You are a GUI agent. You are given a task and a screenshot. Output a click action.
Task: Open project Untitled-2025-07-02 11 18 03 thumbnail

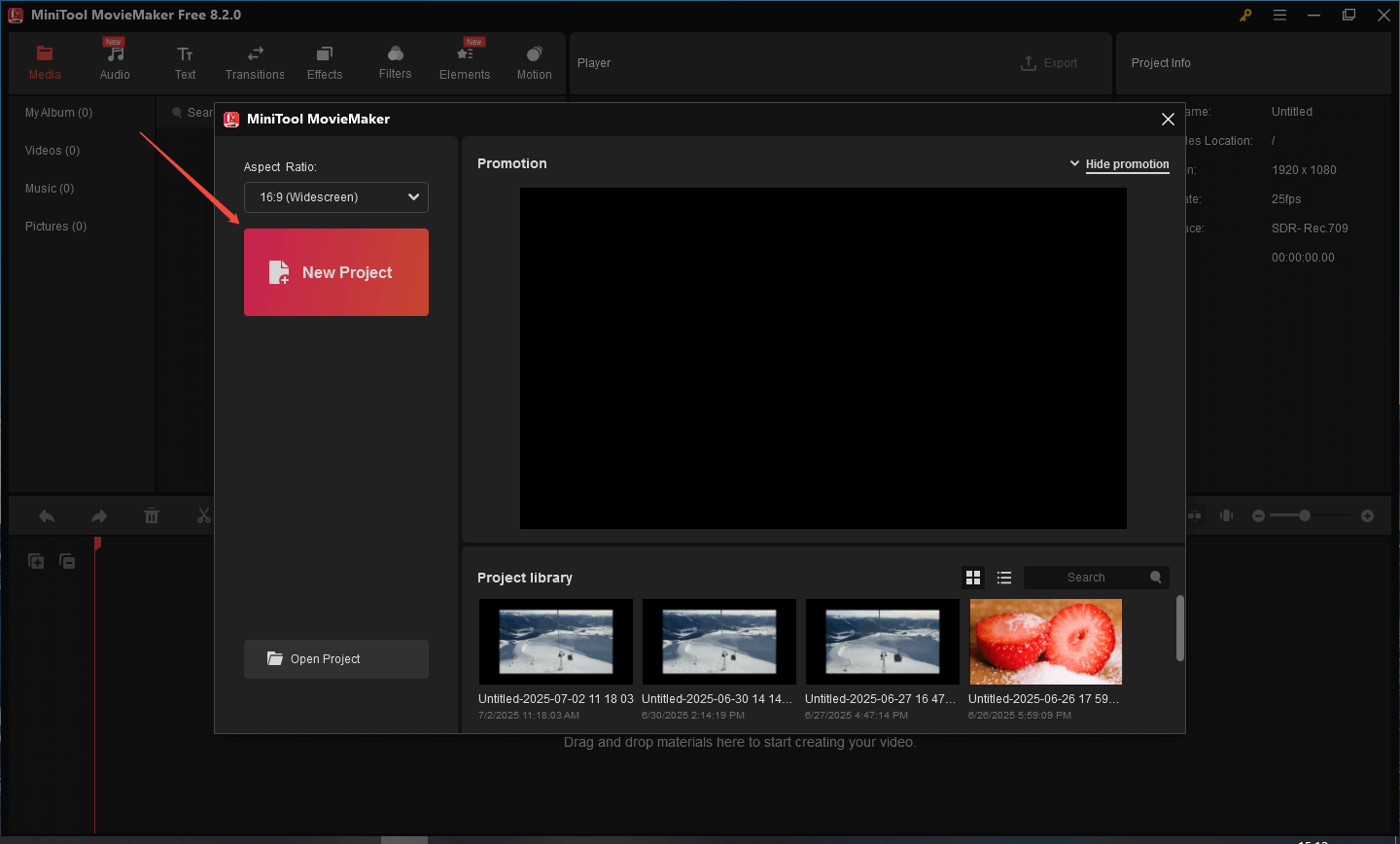coord(556,642)
